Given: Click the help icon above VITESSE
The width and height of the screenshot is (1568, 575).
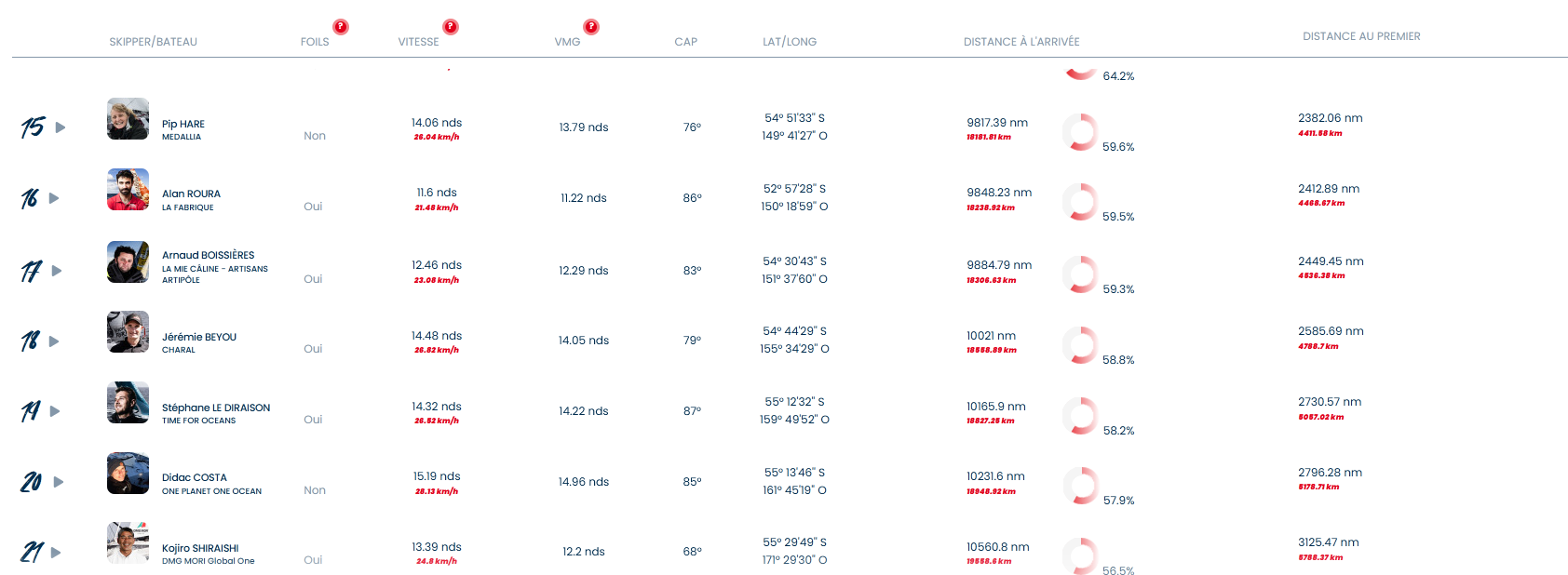Looking at the screenshot, I should 451,27.
